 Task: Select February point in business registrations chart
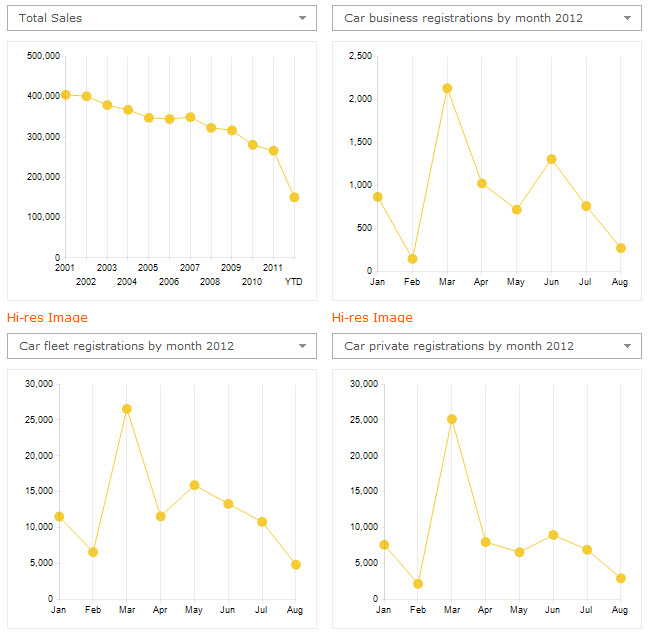(x=412, y=259)
